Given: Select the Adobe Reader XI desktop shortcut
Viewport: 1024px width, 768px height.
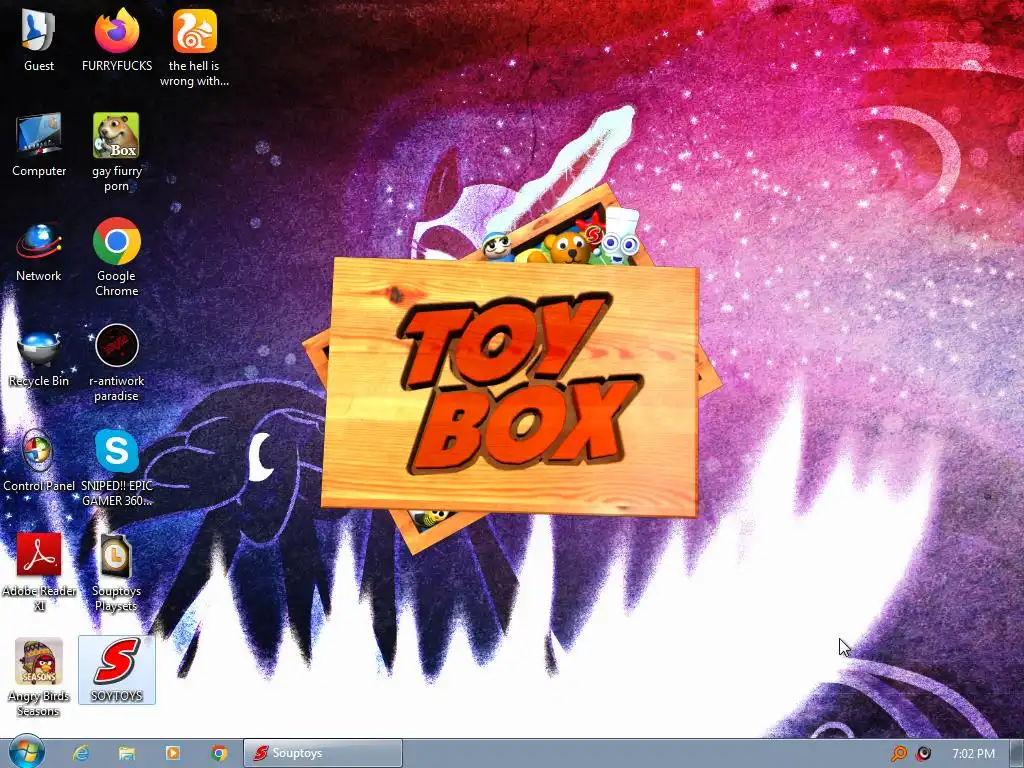Looking at the screenshot, I should click(39, 572).
